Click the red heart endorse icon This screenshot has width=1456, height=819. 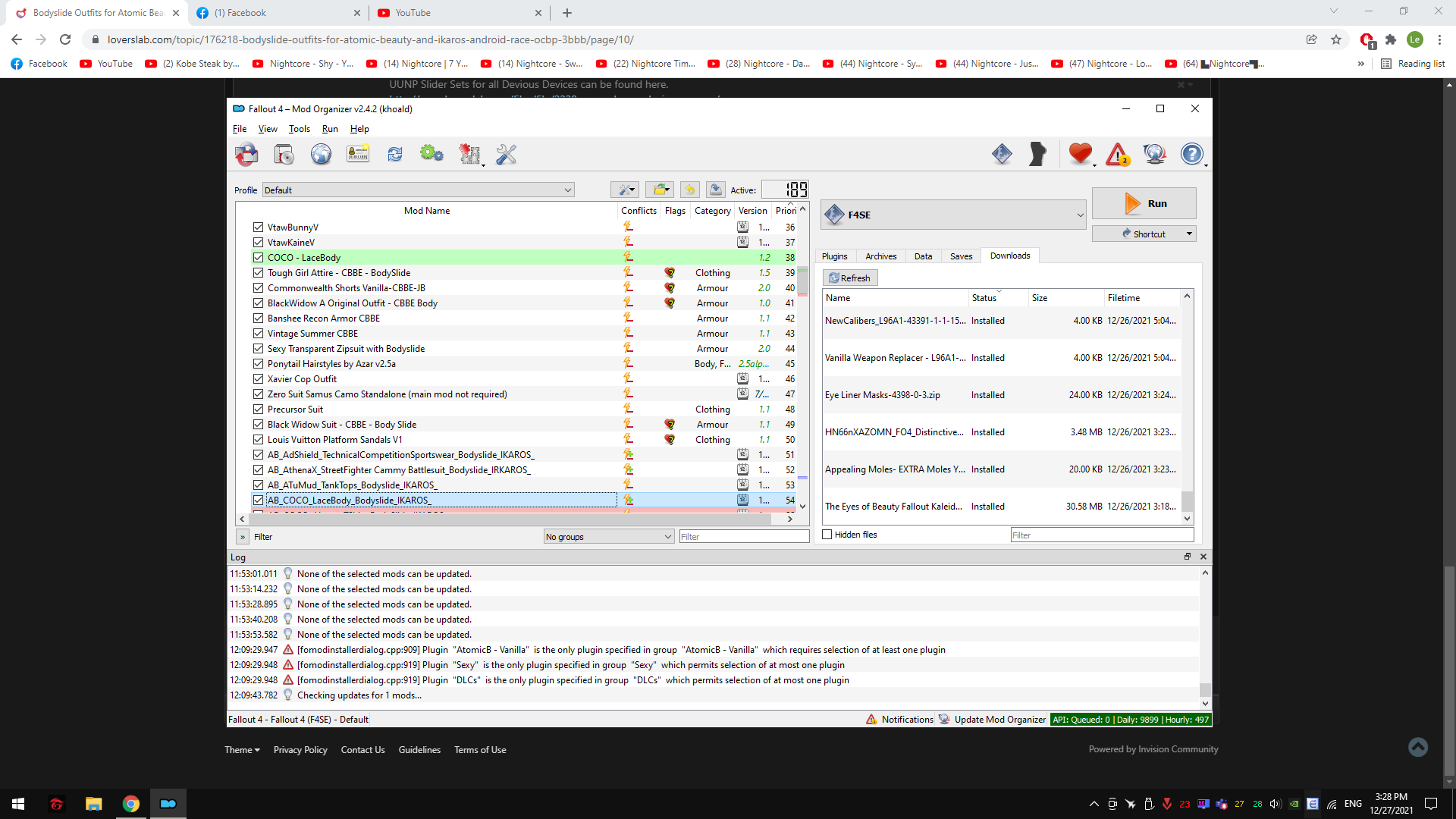(x=1081, y=155)
